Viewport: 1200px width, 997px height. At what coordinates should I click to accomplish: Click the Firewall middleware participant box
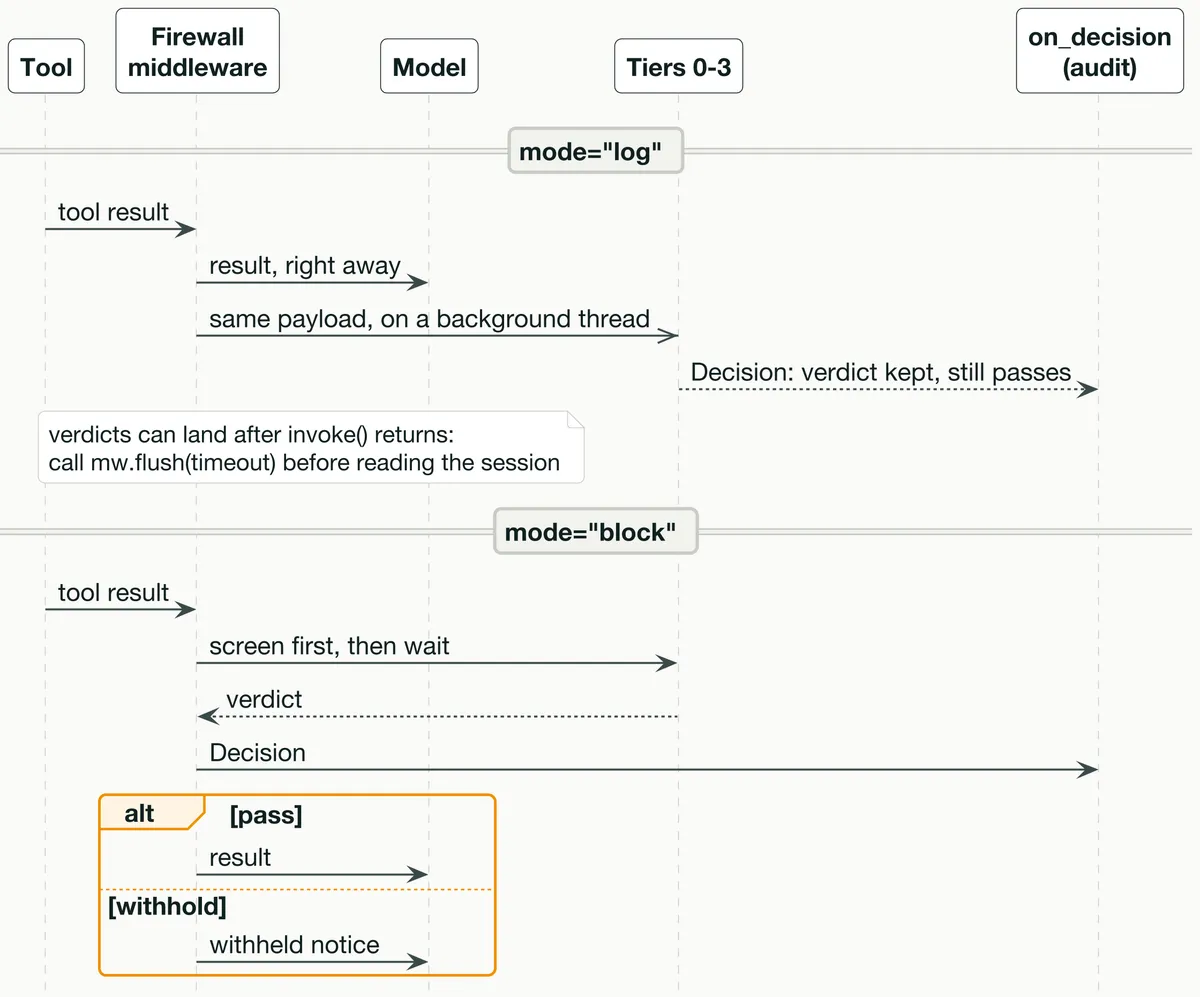196,51
